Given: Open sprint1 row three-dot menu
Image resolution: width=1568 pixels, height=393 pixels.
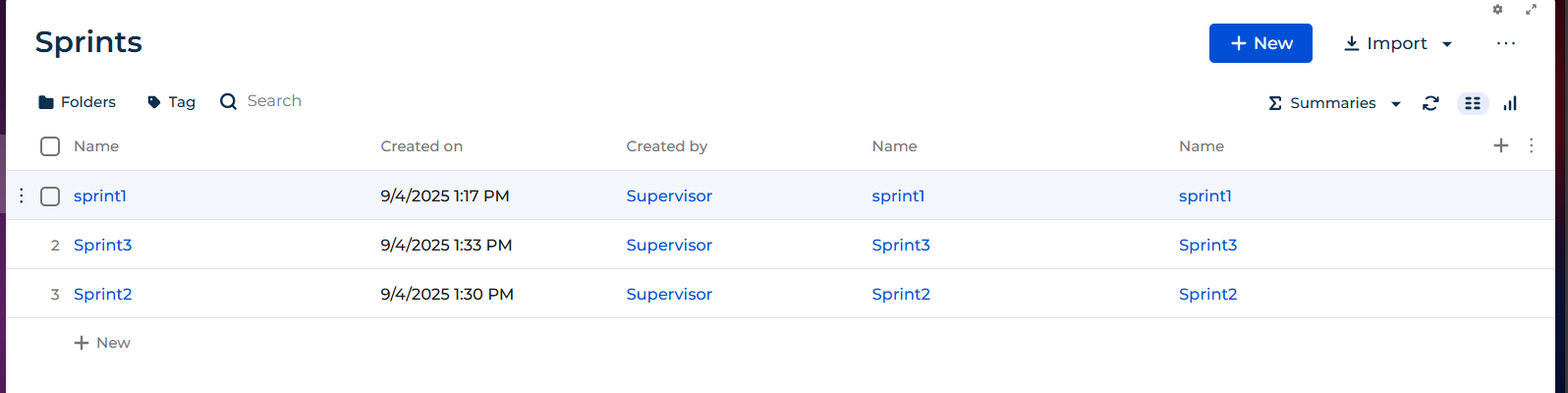Looking at the screenshot, I should (x=22, y=196).
